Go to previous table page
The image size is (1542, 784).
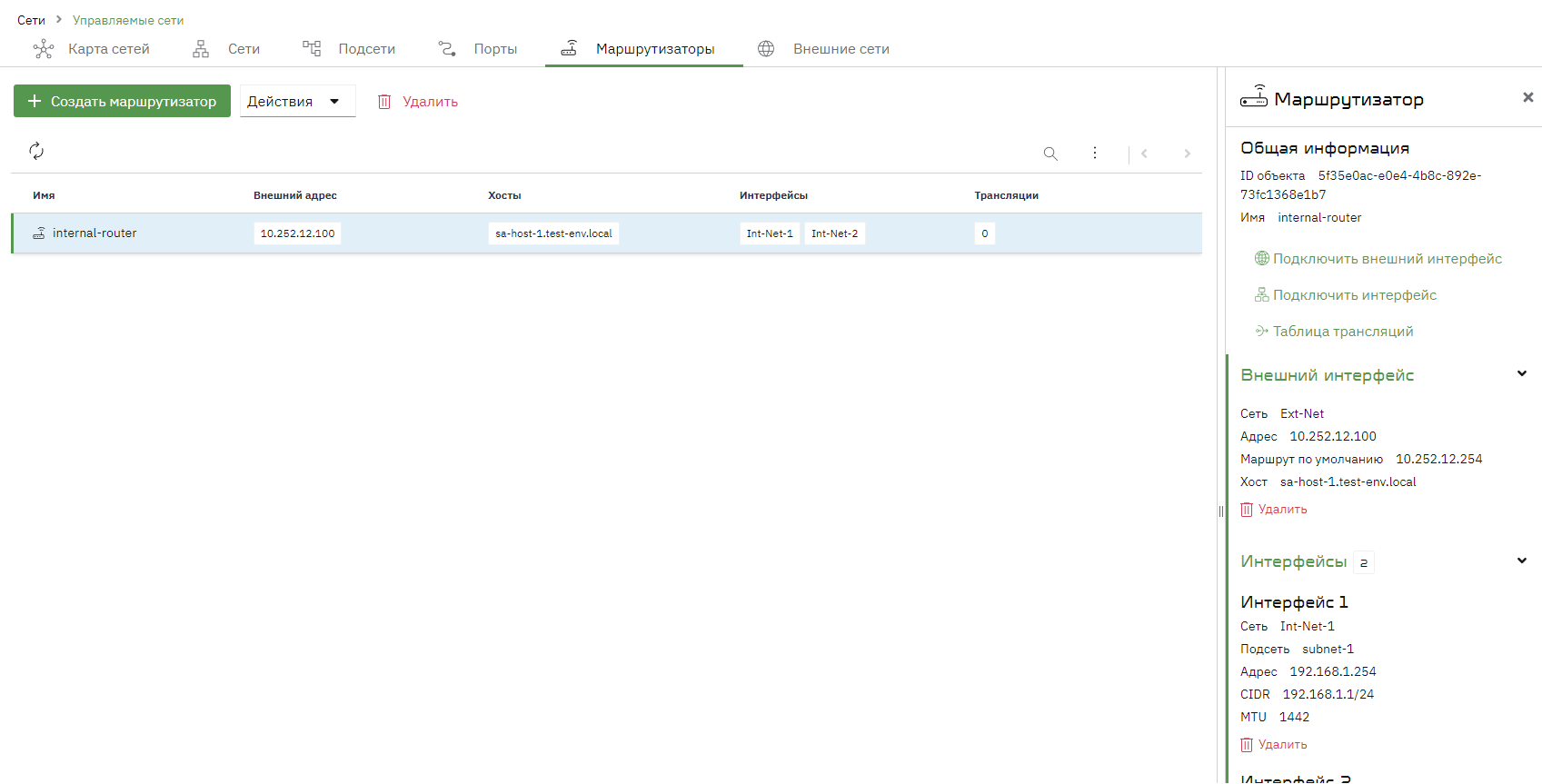pos(1145,154)
